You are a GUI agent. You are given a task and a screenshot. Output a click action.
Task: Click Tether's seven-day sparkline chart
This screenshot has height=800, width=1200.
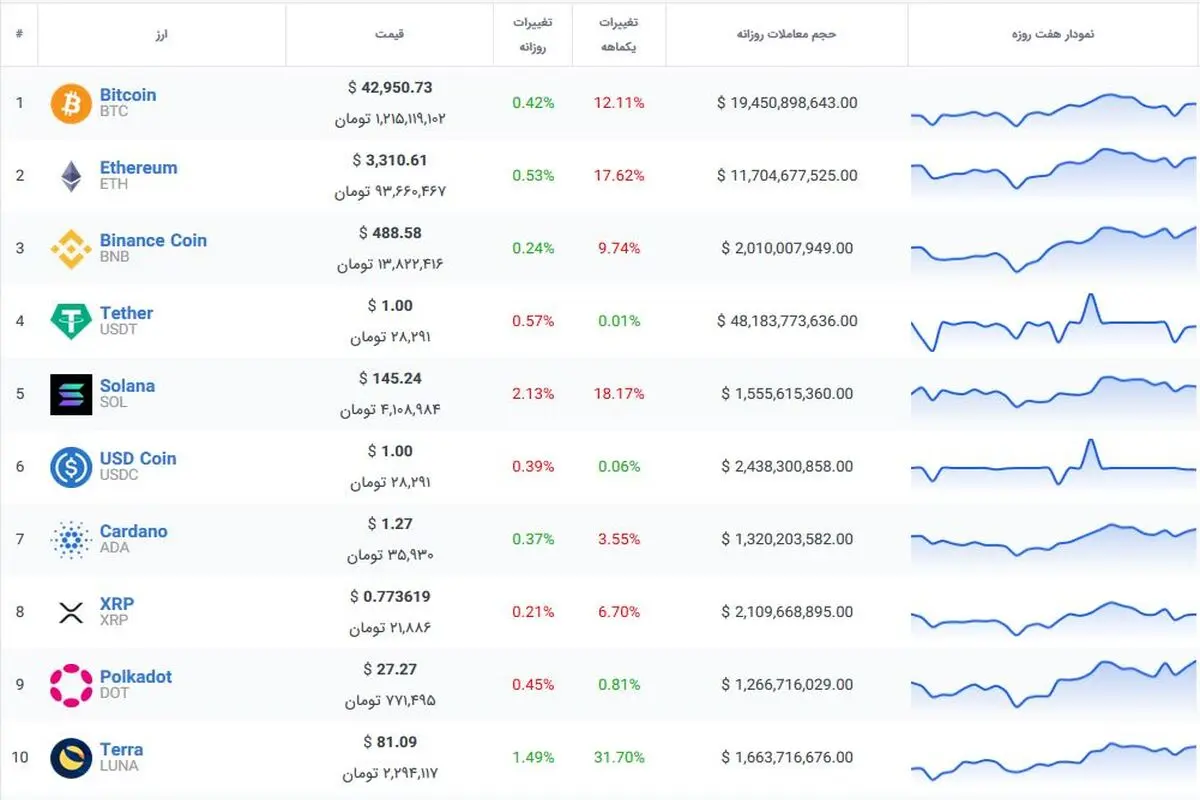[1053, 322]
